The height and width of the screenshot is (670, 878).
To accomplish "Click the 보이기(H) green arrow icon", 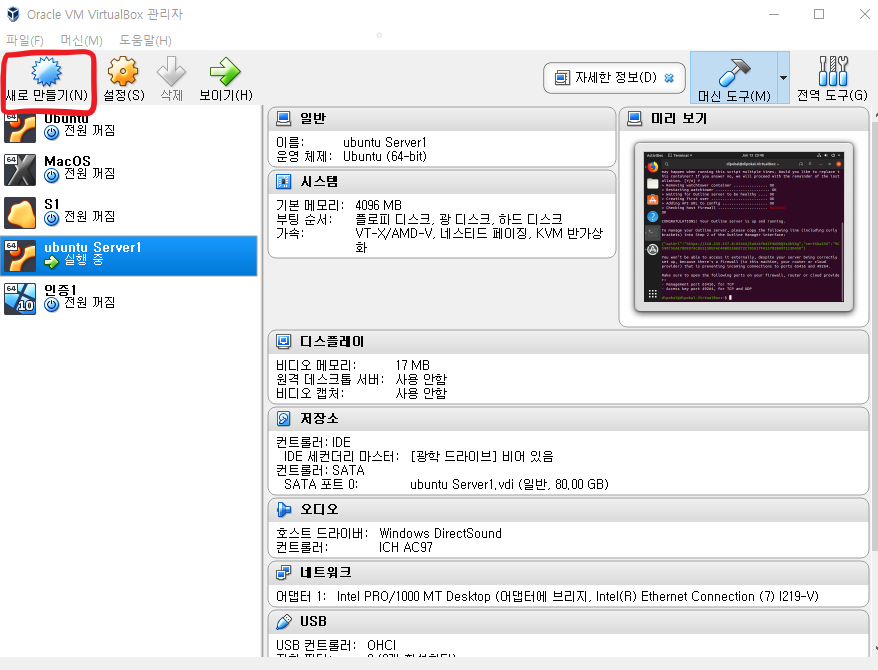I will pos(225,71).
